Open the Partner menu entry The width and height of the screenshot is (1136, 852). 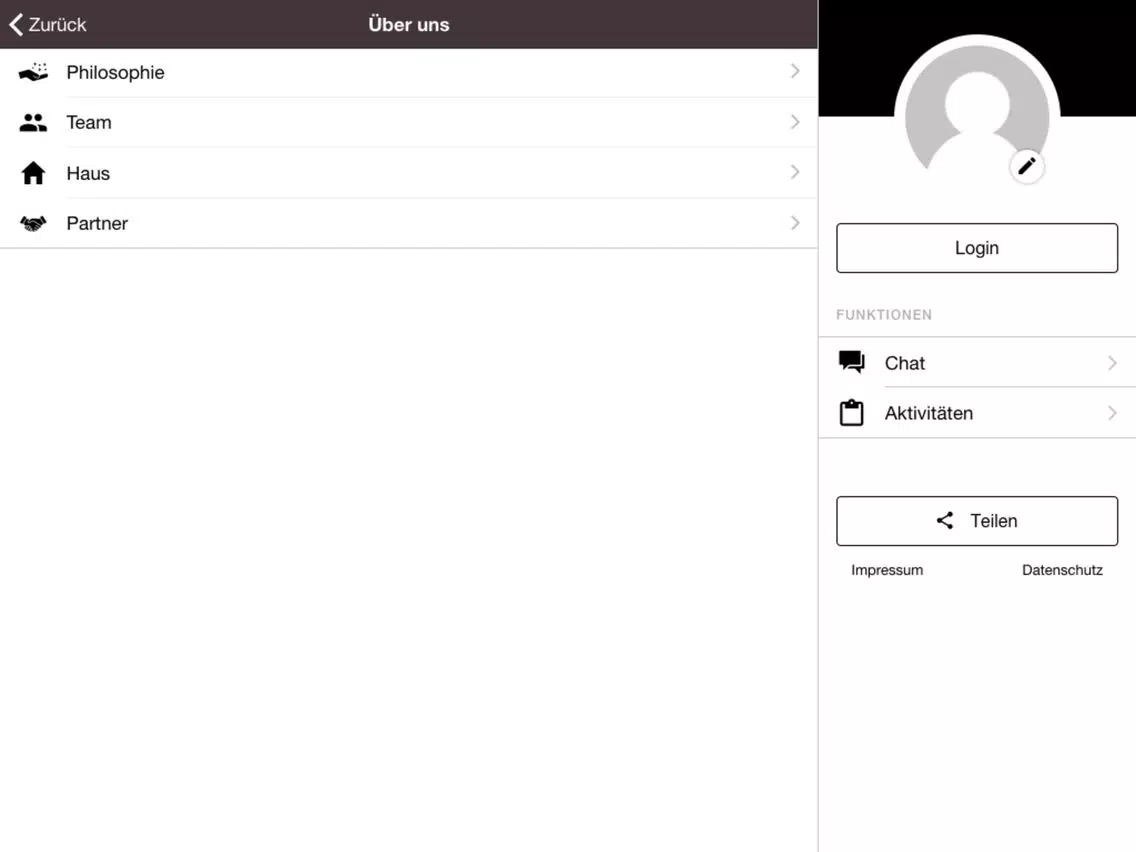pos(409,223)
